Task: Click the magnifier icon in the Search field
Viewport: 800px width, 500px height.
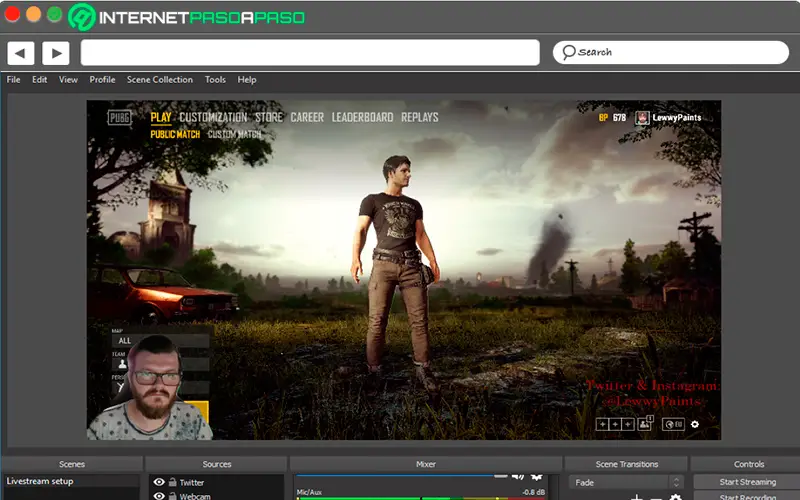Action: click(568, 52)
